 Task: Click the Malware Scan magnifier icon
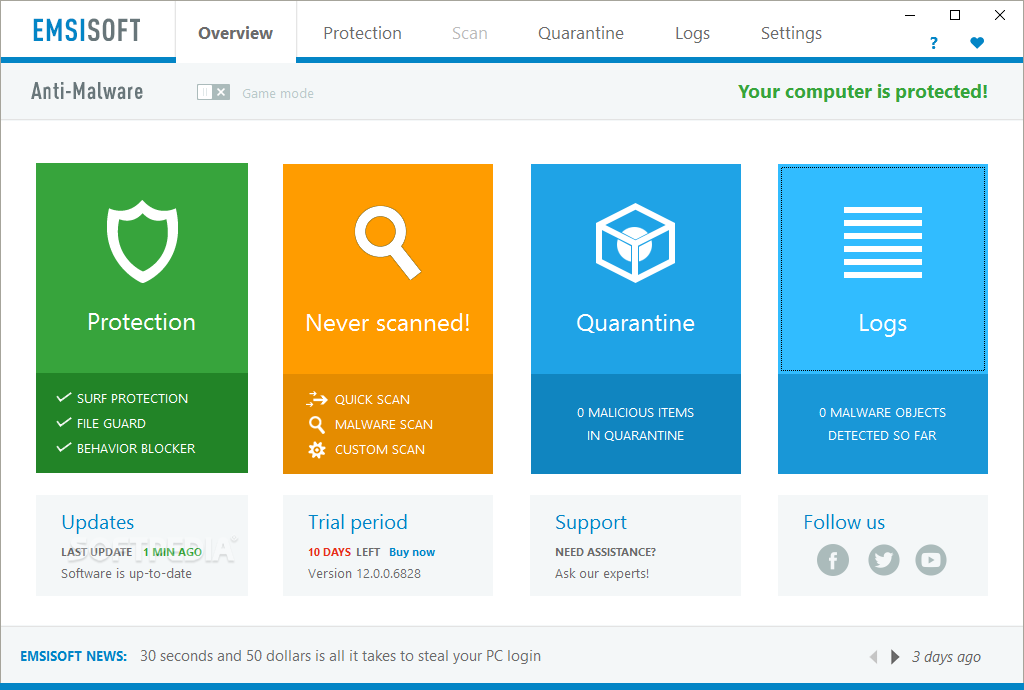click(x=317, y=425)
